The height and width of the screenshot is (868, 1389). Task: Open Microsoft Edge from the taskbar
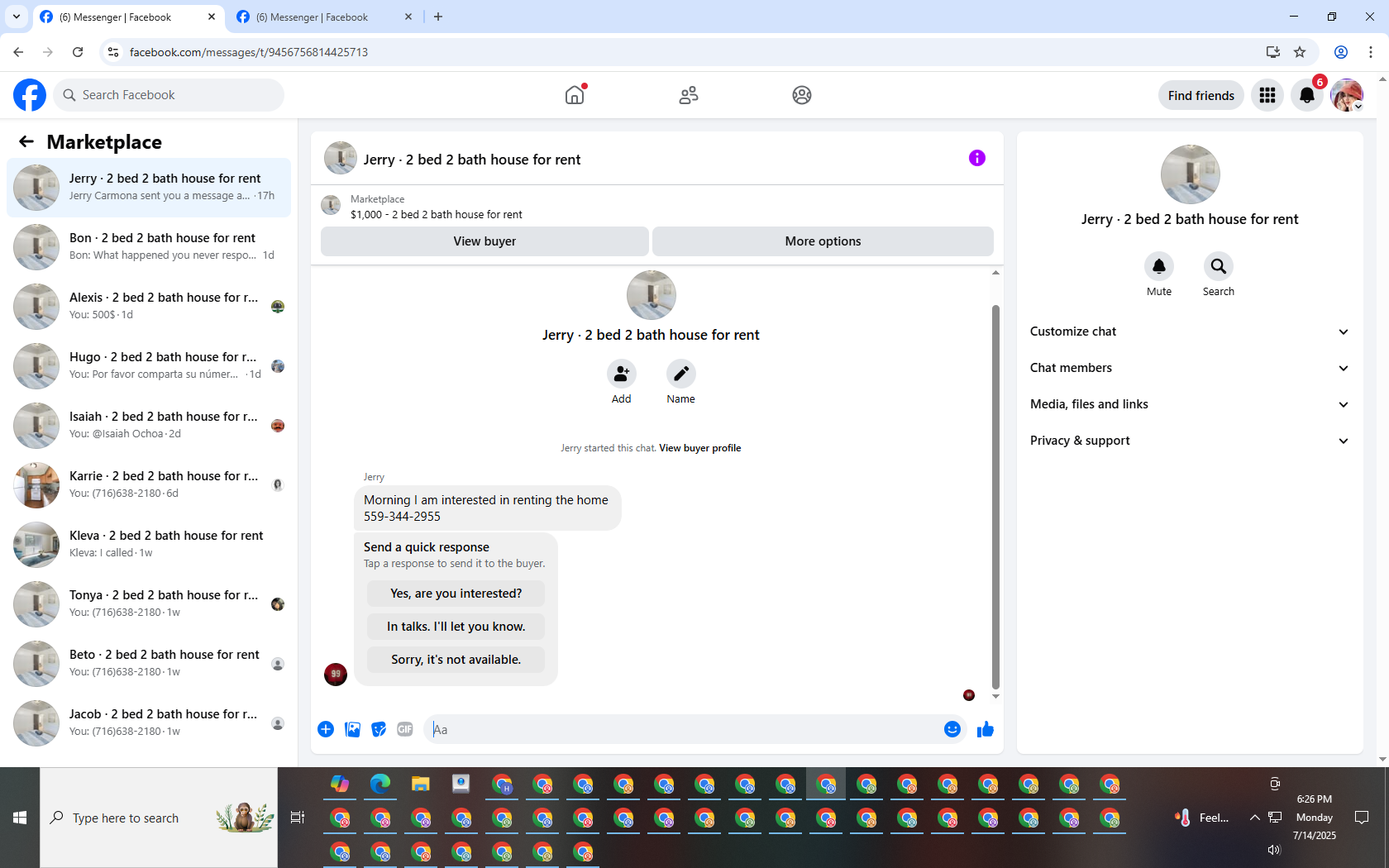coord(380,784)
